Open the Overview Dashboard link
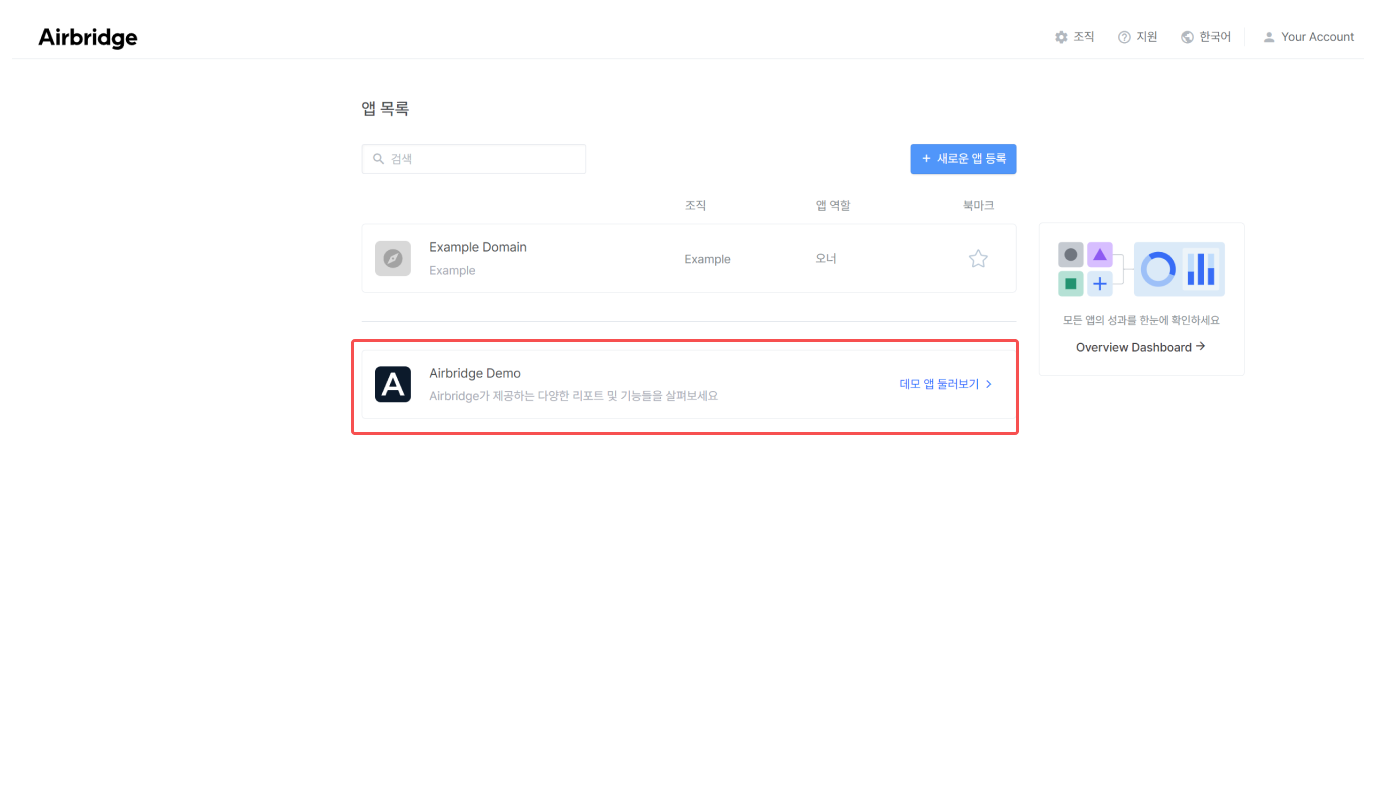The height and width of the screenshot is (800, 1400). [1141, 347]
